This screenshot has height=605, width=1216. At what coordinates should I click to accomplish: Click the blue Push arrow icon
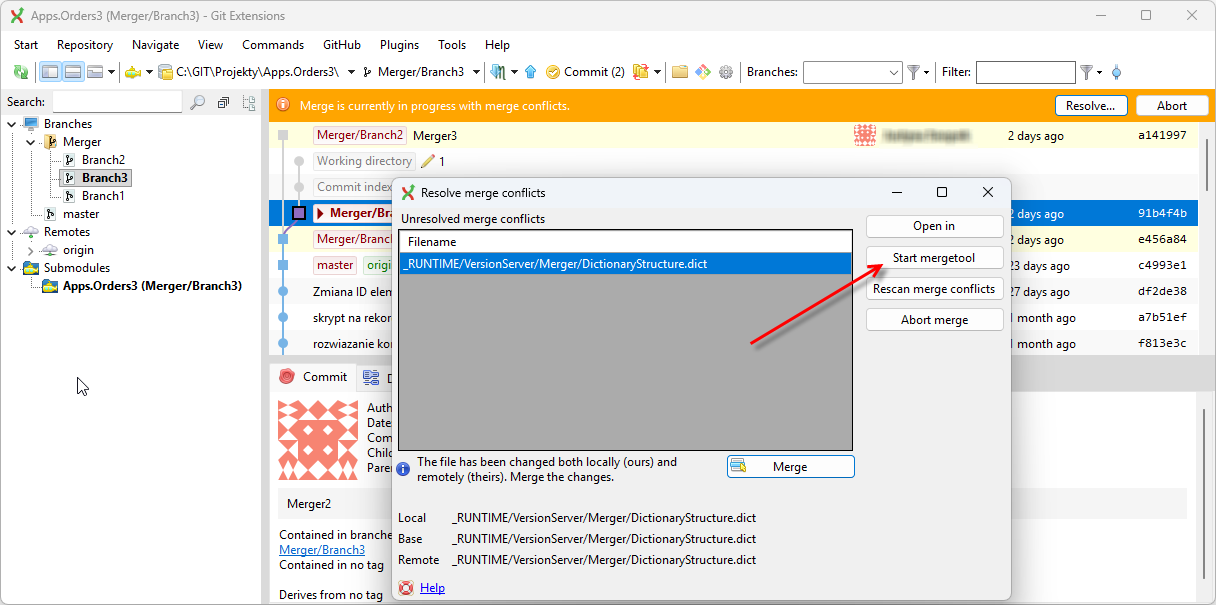coord(530,72)
